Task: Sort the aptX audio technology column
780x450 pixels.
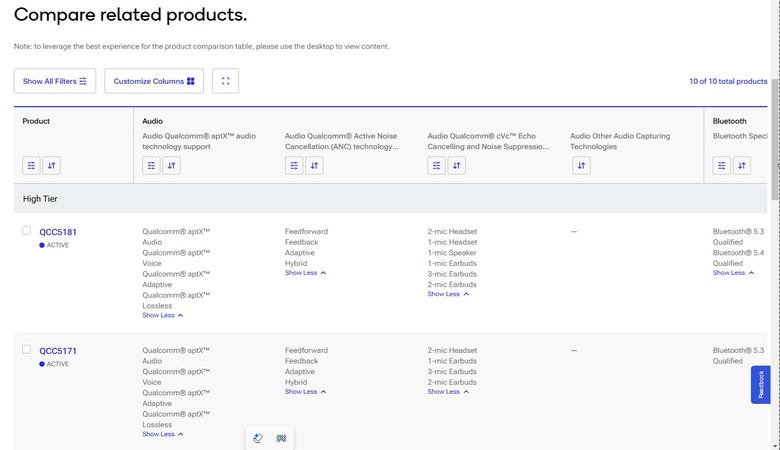Action: coord(171,166)
